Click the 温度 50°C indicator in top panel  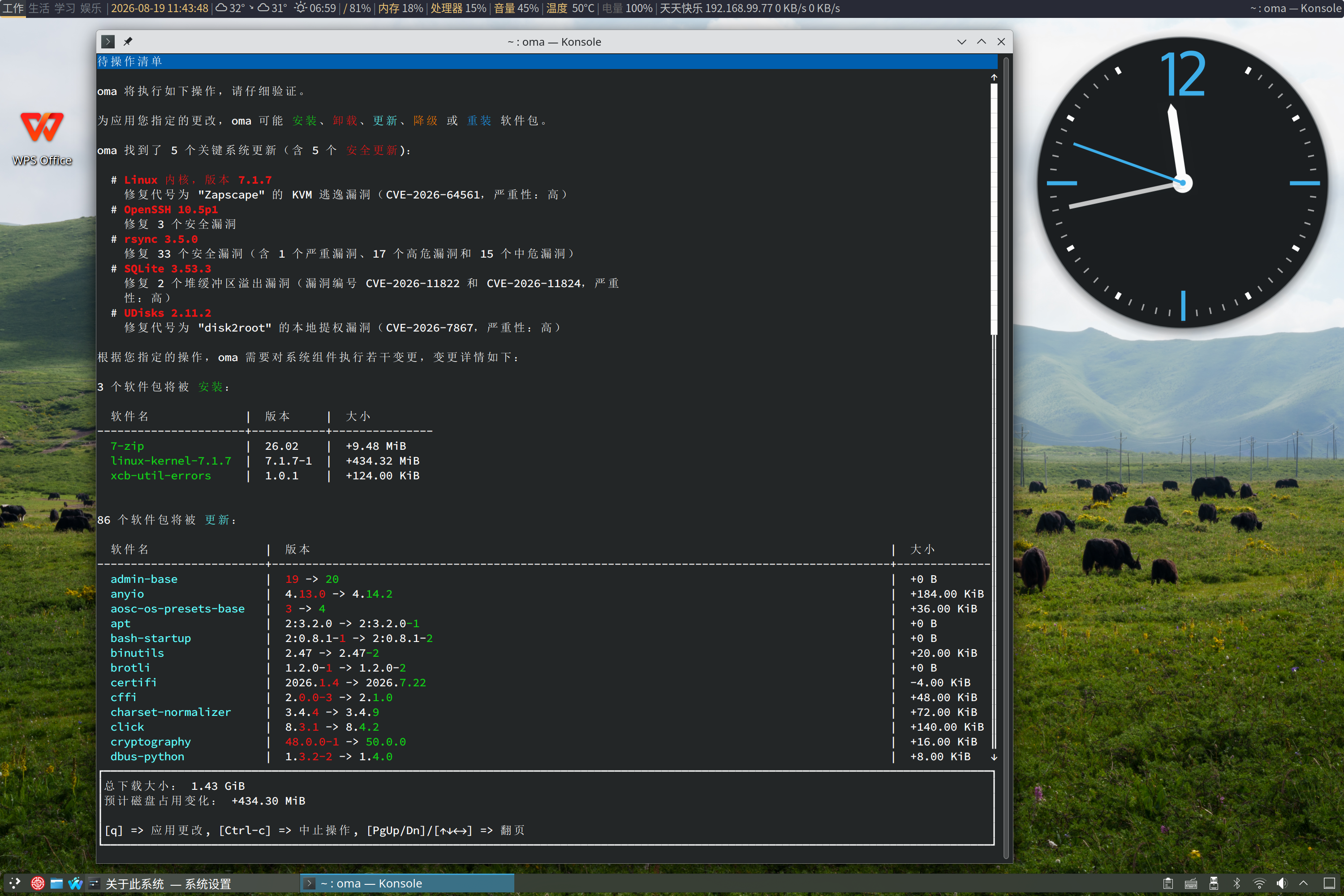570,8
